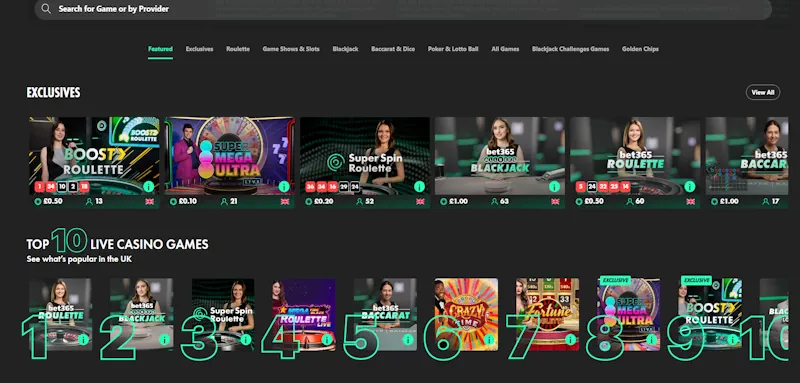
Task: Click player count icon showing 52
Action: coord(359,201)
